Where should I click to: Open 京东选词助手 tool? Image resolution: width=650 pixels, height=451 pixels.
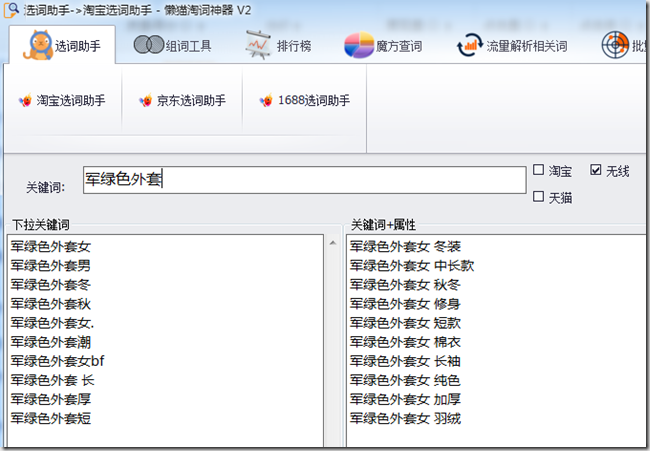coord(183,100)
